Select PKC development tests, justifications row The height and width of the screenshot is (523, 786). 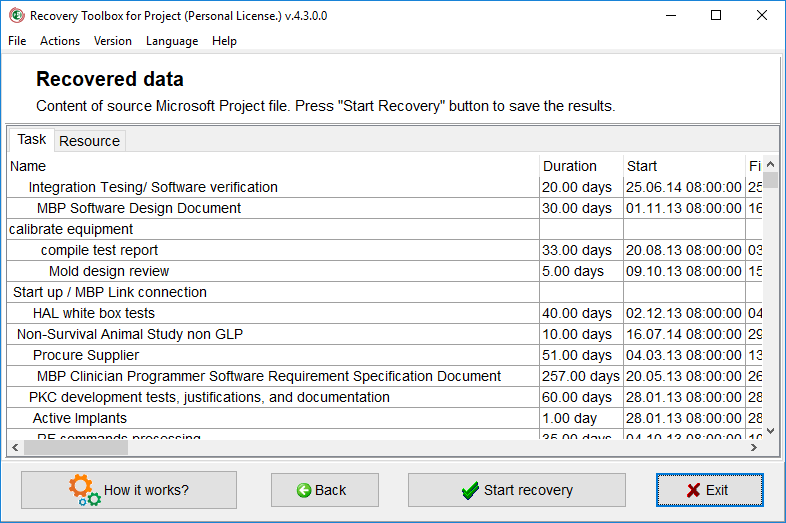[384, 398]
